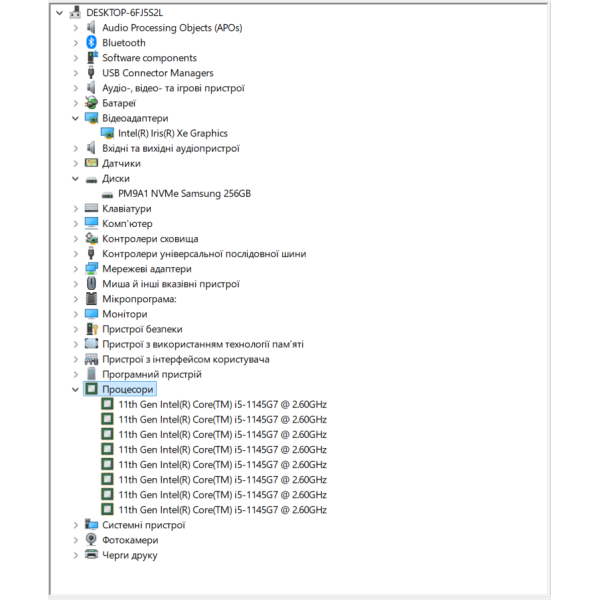Image resolution: width=600 pixels, height=600 pixels.
Task: Select the Пристрої безпеки label
Action: 142,329
